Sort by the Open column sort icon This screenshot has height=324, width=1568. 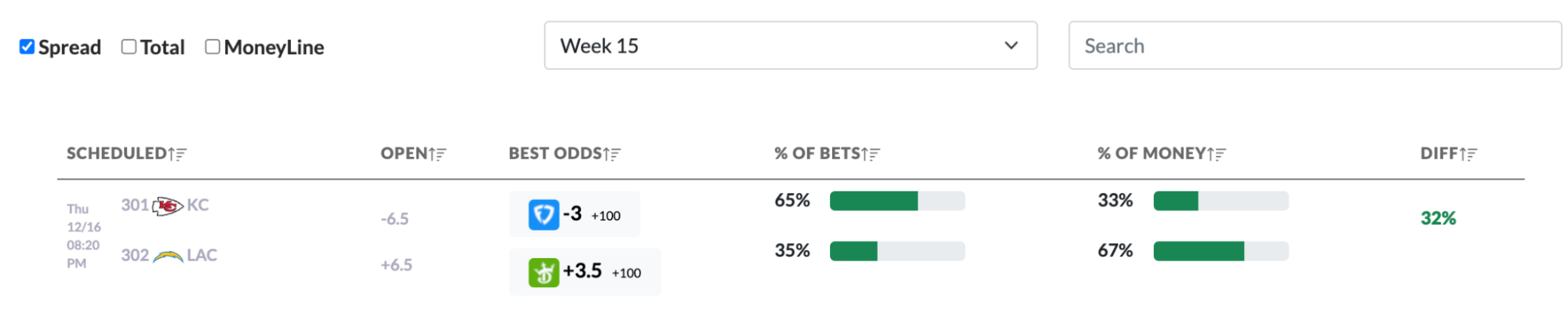click(437, 155)
